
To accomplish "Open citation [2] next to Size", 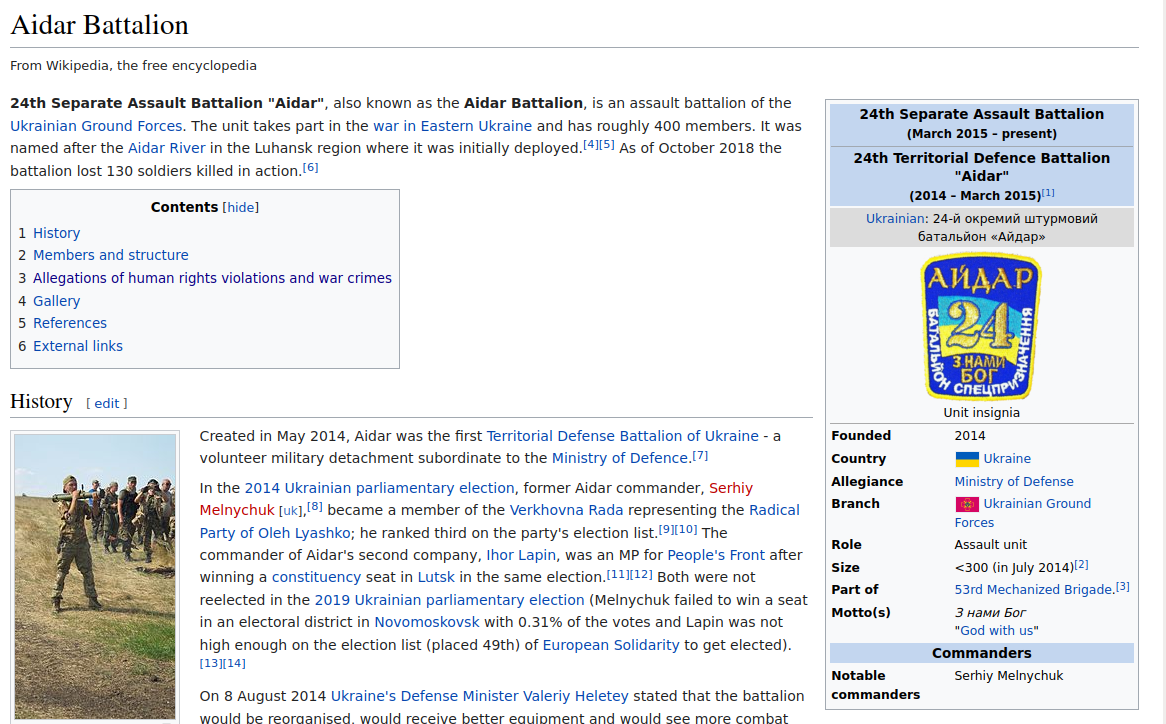I will coord(1081,565).
